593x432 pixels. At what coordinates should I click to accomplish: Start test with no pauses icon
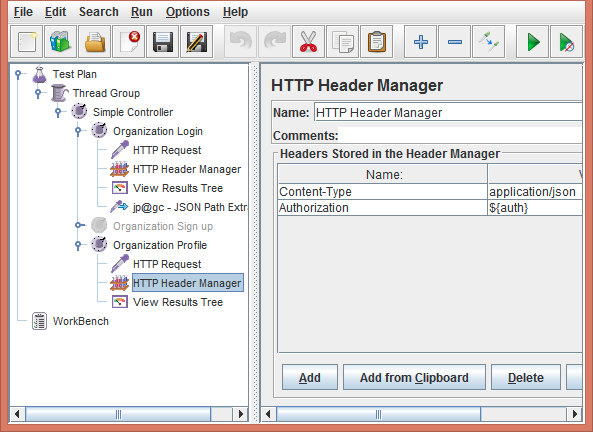click(x=567, y=42)
